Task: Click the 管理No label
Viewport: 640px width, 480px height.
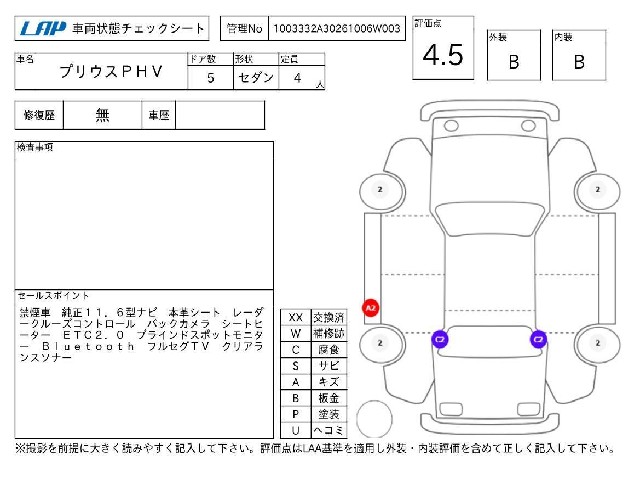Action: 244,29
